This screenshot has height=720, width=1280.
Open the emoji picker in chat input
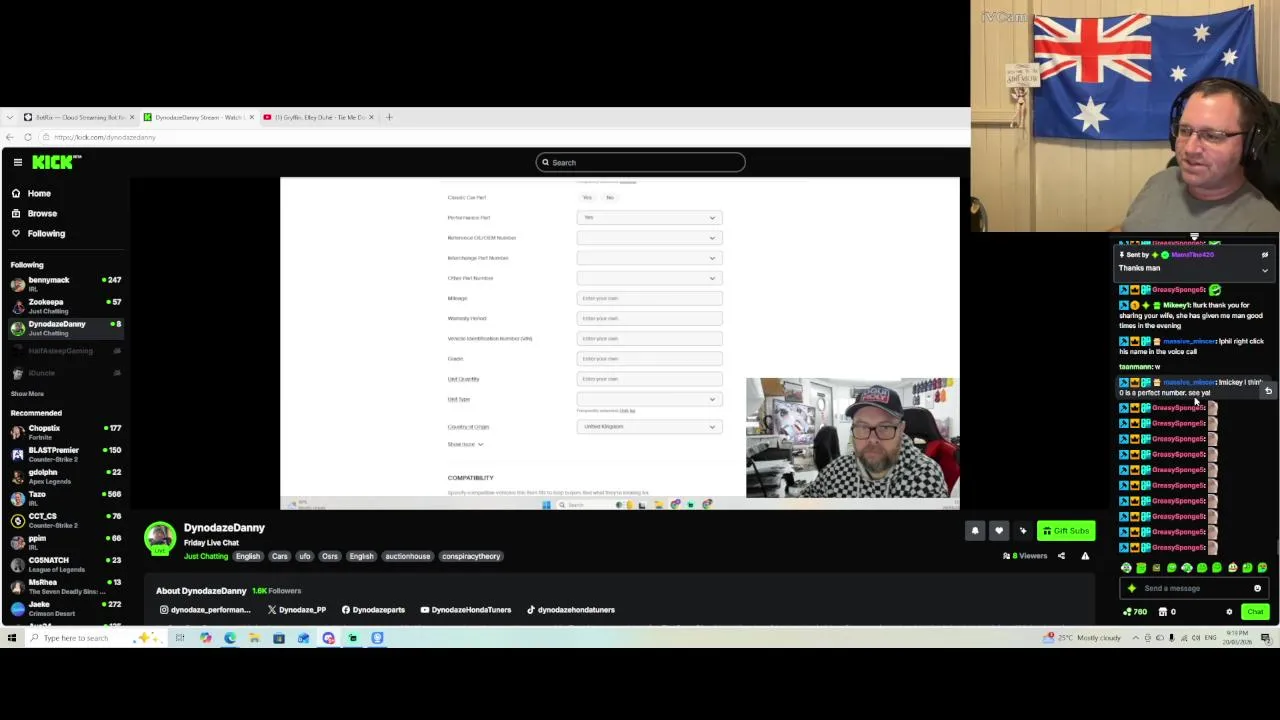(1257, 588)
